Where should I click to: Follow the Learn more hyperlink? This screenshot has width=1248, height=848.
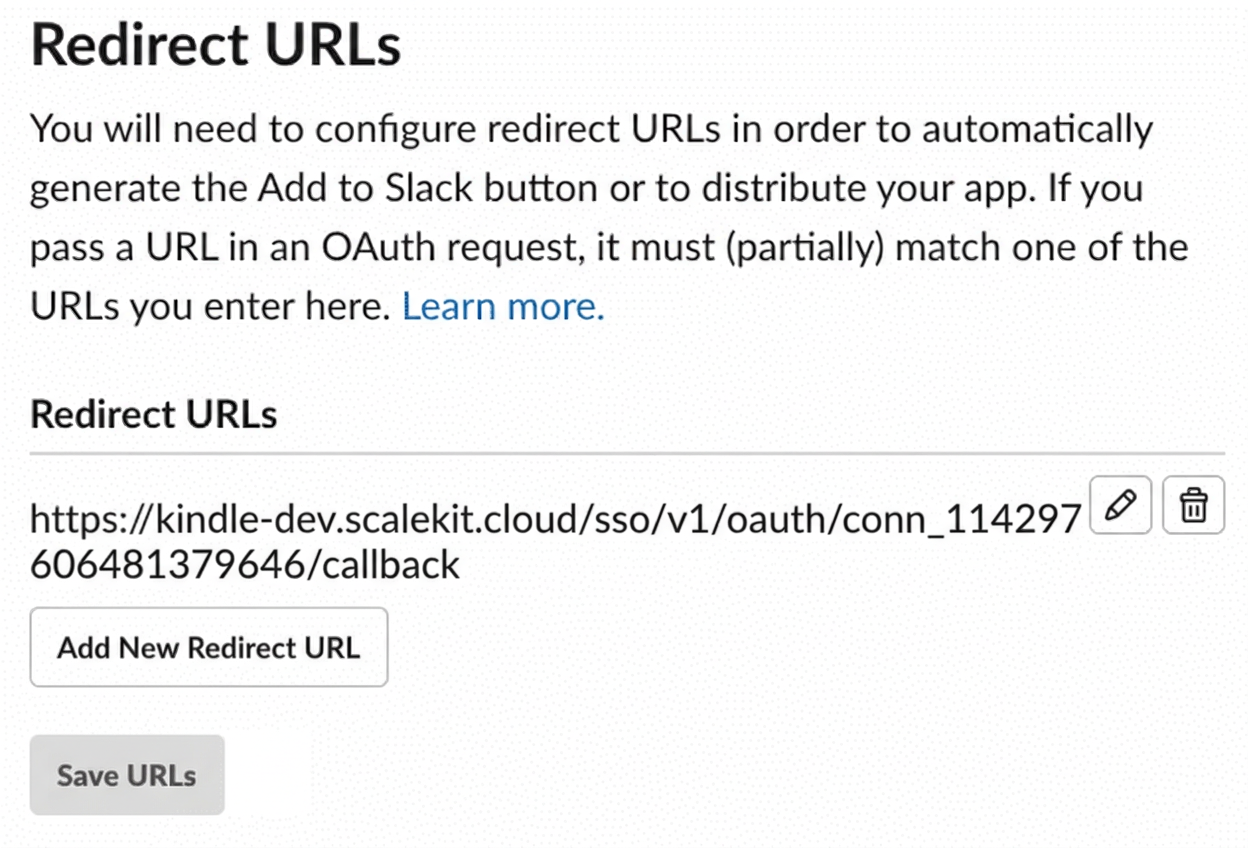[501, 306]
